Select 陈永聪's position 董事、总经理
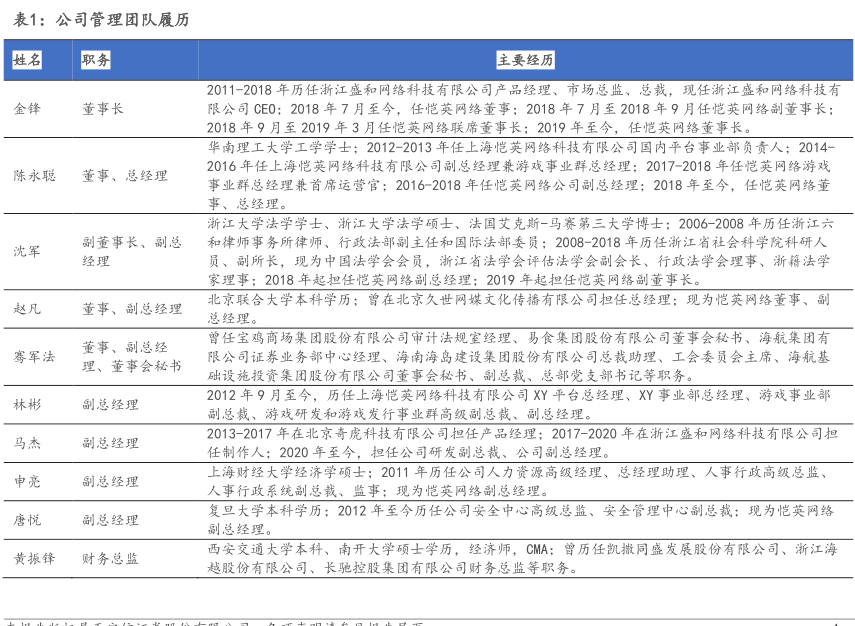855x626 pixels. [x=125, y=175]
